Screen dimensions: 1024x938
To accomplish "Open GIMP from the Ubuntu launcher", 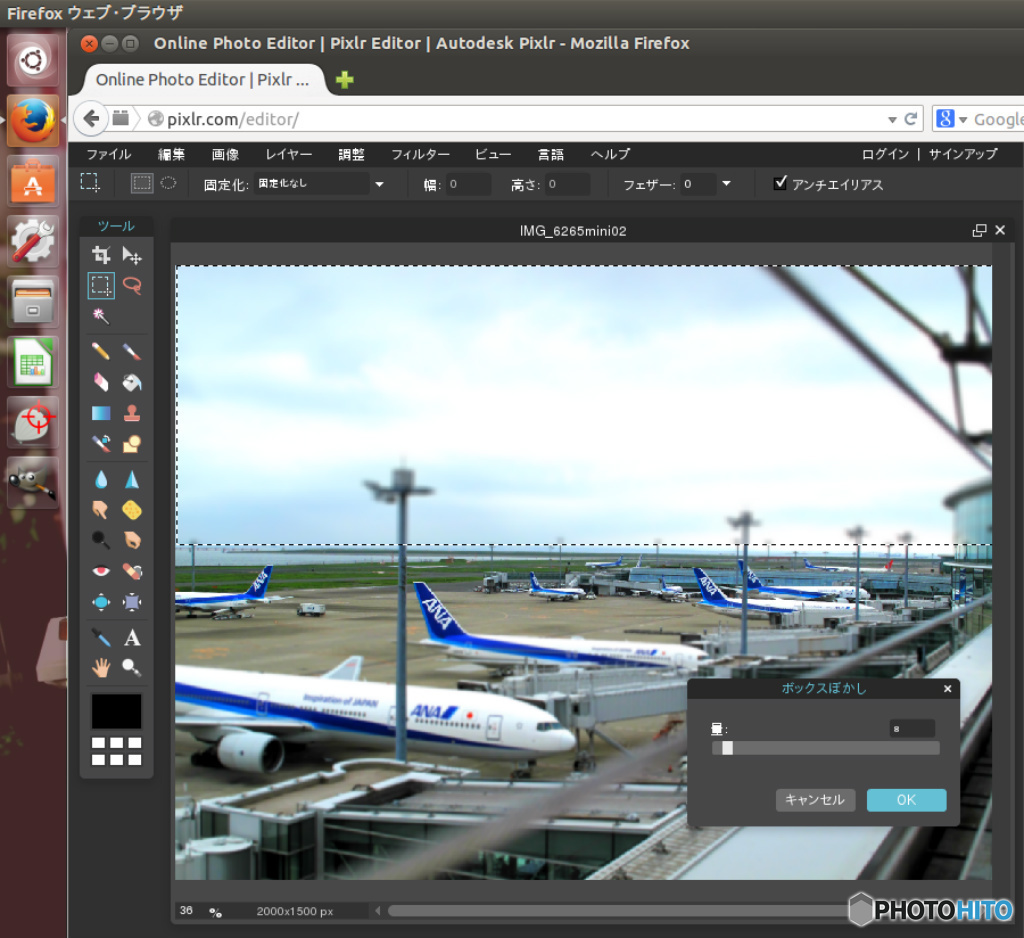I will point(33,483).
